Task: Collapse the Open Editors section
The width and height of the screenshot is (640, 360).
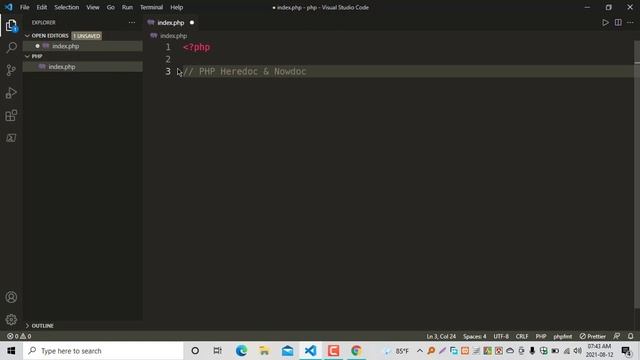Action: [46, 36]
